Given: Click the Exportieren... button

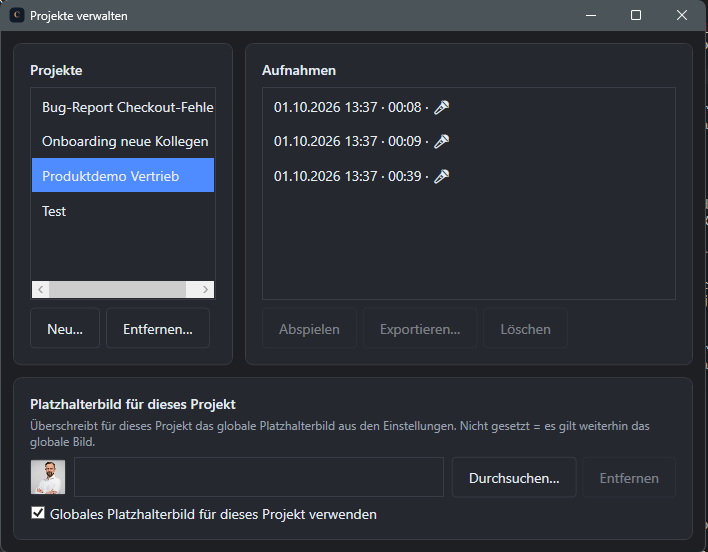Looking at the screenshot, I should click(x=420, y=328).
